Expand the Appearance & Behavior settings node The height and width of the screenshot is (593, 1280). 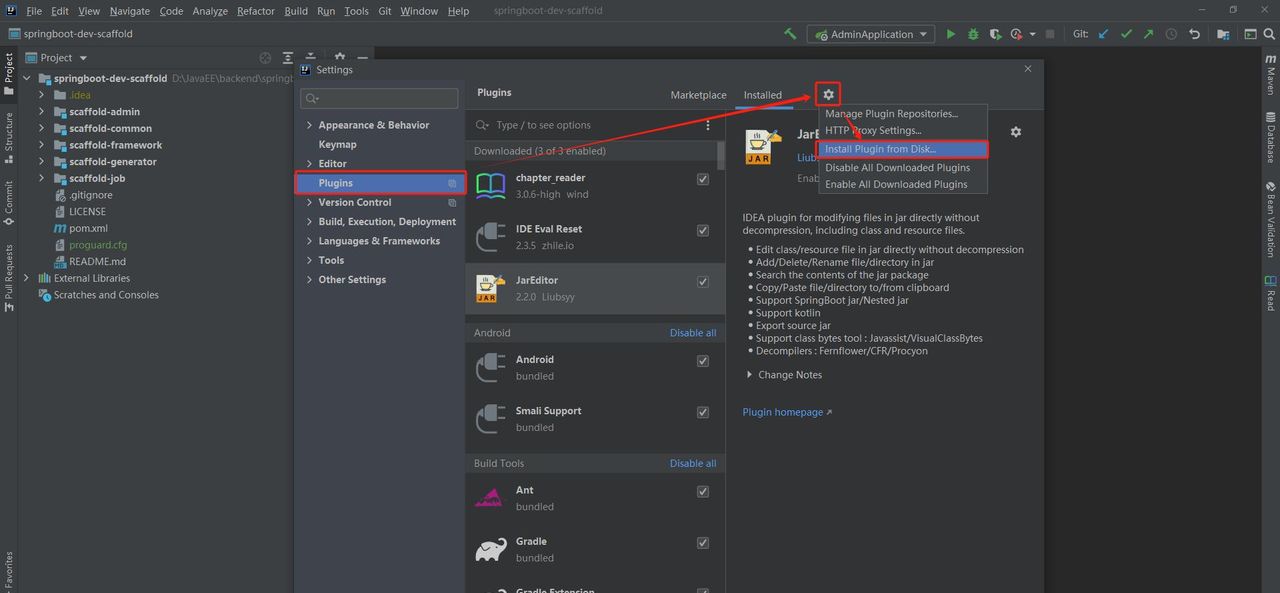pyautogui.click(x=309, y=125)
